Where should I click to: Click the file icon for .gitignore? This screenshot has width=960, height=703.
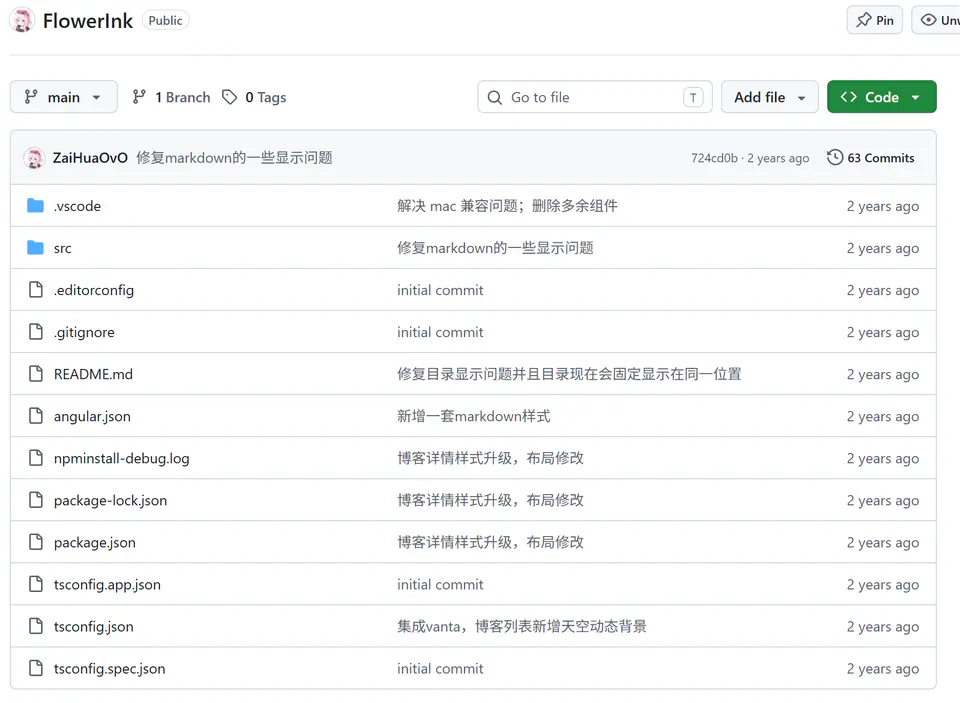point(36,332)
